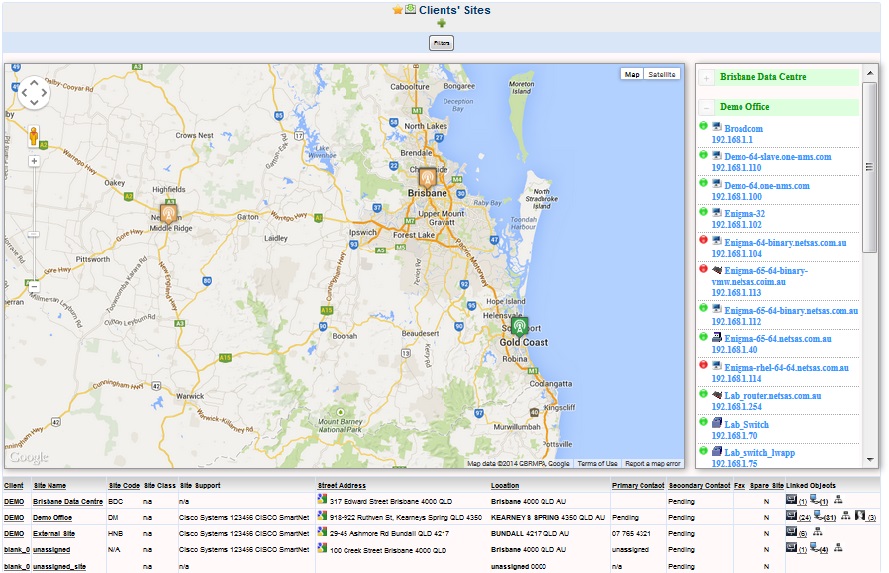Open the Filters button
This screenshot has height=573, width=889.
(x=441, y=43)
